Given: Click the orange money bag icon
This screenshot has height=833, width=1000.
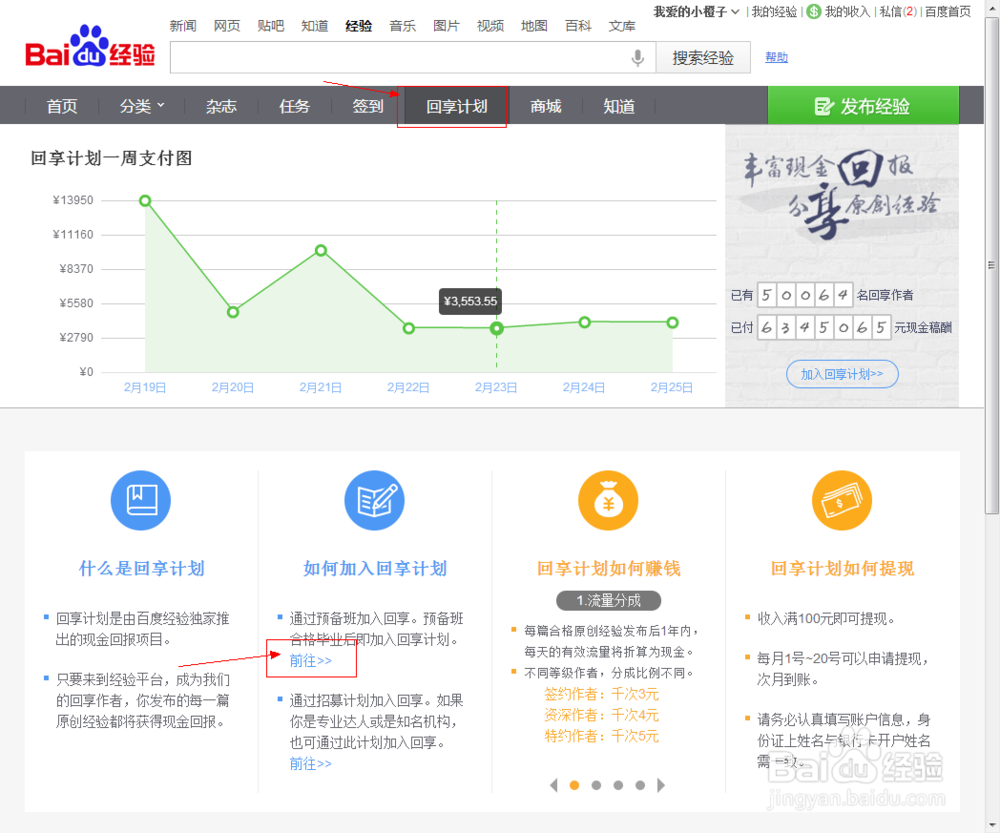Looking at the screenshot, I should click(608, 500).
